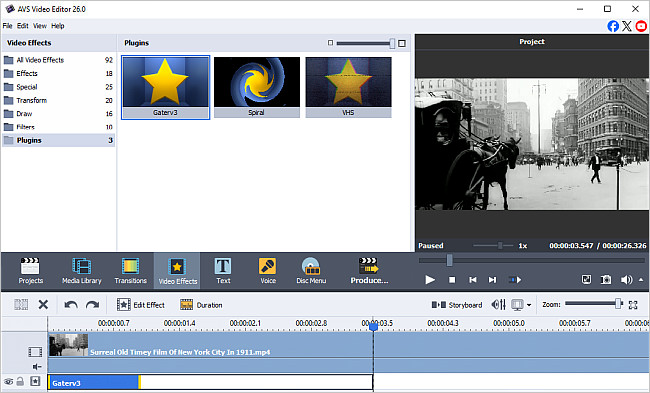Select the Plugins folder
This screenshot has width=650, height=393.
(58, 140)
